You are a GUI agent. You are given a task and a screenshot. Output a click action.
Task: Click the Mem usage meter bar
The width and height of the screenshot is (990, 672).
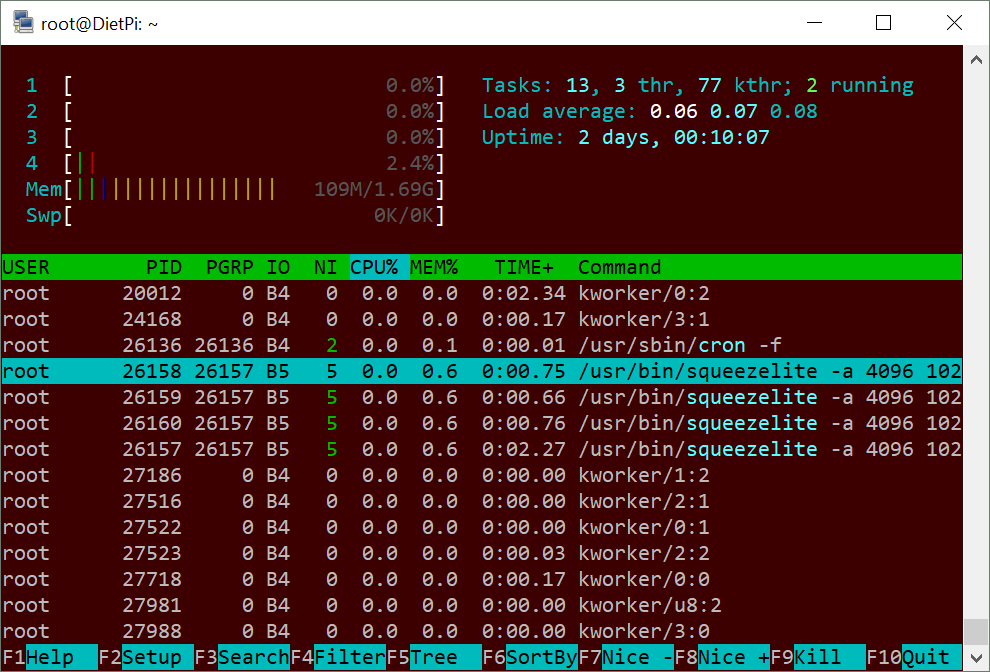click(x=235, y=189)
